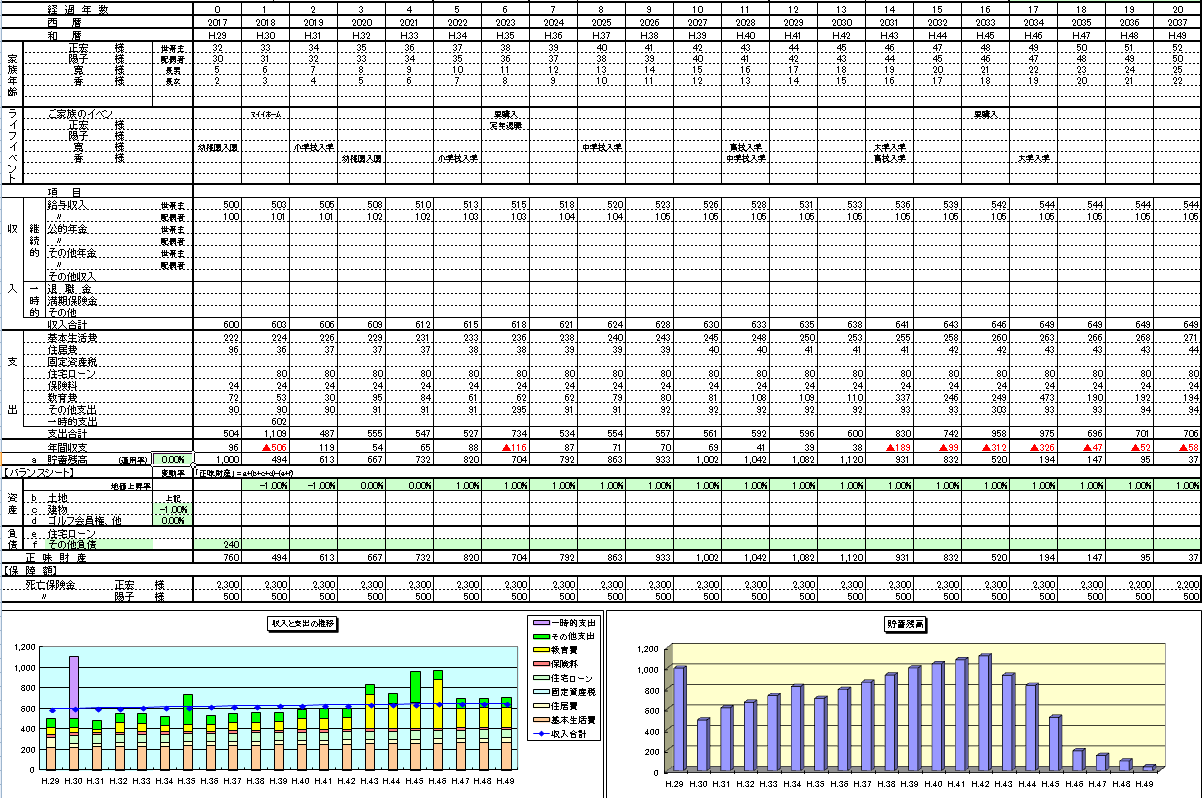
Task: Click the その他支出 table row label
Action: [73, 410]
